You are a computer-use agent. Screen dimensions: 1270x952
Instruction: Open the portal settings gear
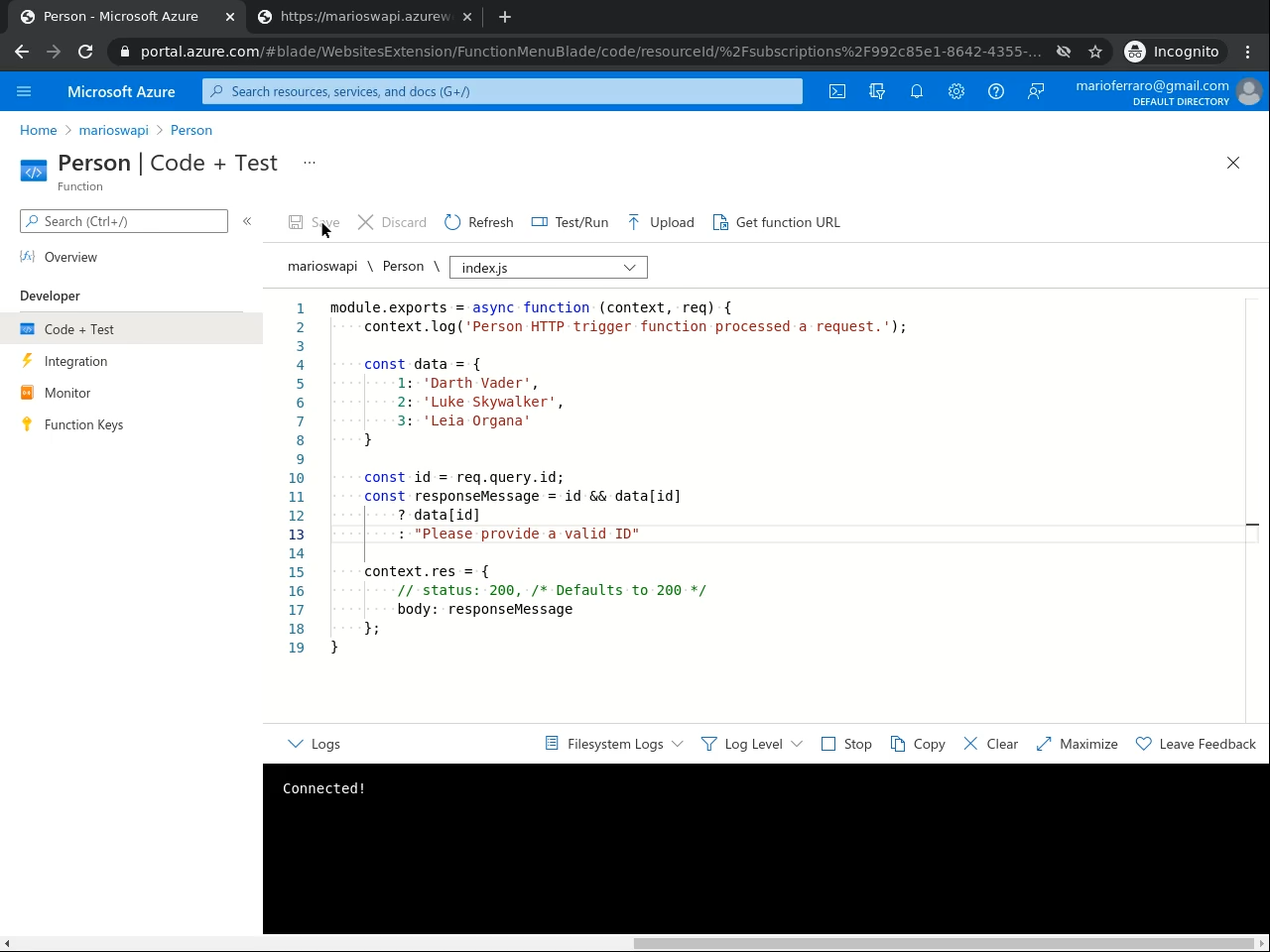[x=956, y=91]
